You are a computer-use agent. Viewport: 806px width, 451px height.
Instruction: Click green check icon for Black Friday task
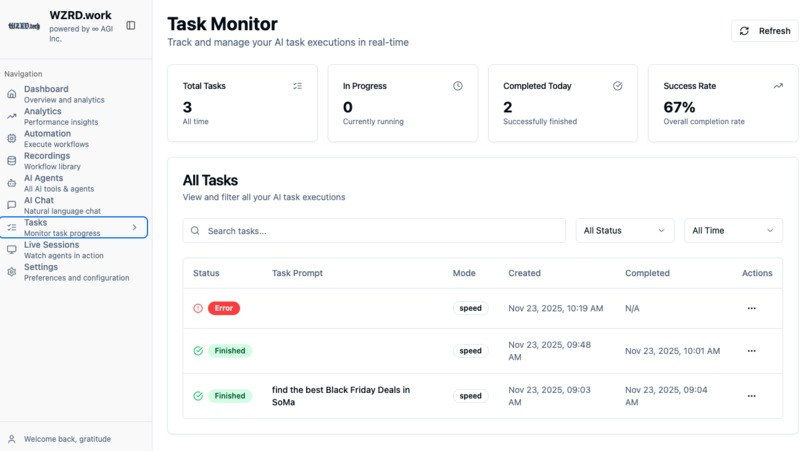[198, 396]
